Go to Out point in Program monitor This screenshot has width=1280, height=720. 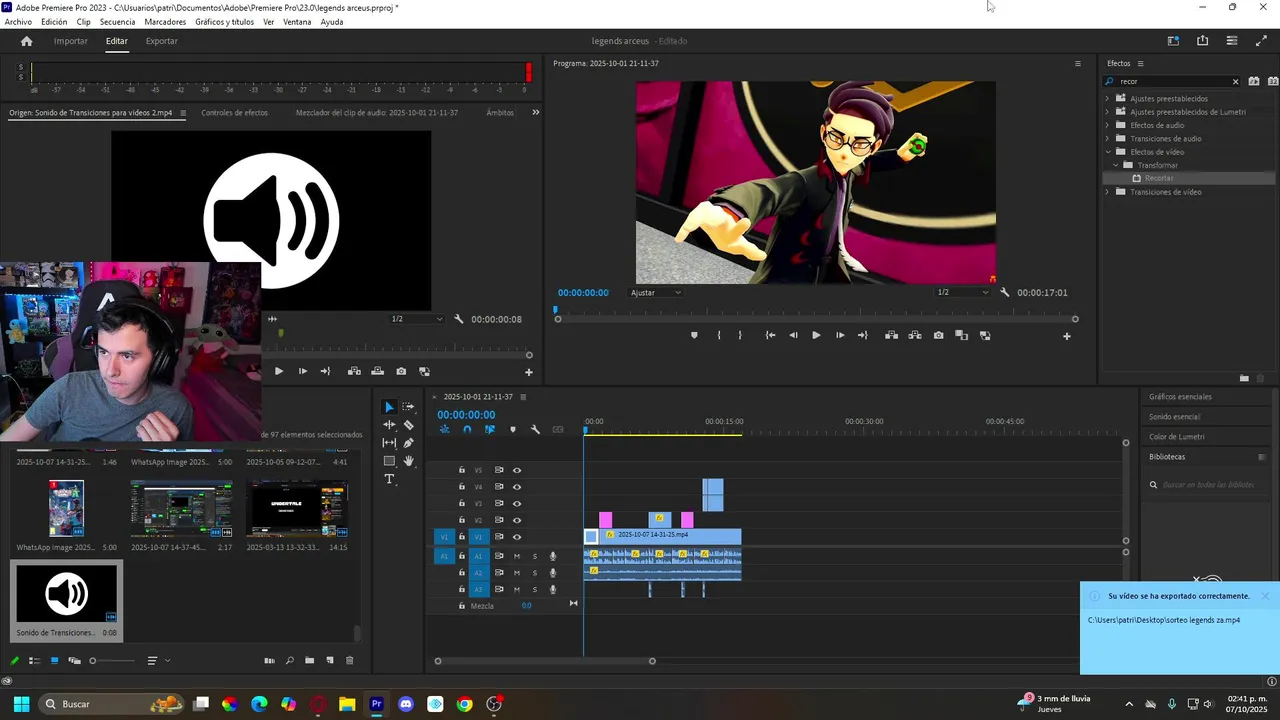(862, 336)
